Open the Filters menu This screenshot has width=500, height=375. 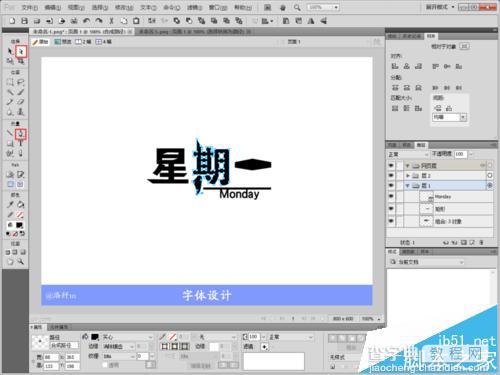click(x=194, y=7)
